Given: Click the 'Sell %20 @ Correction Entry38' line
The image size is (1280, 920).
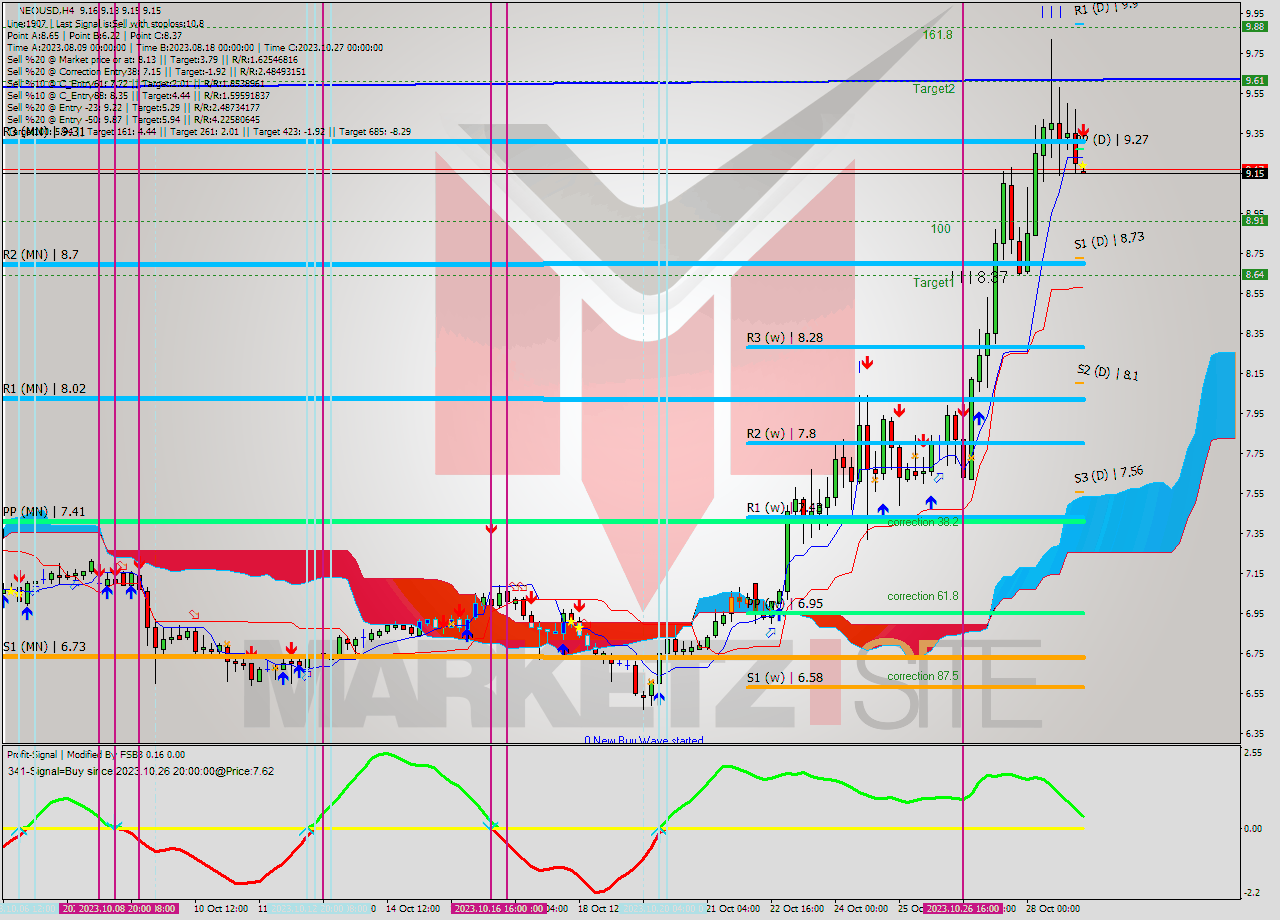Looking at the screenshot, I should tap(156, 71).
